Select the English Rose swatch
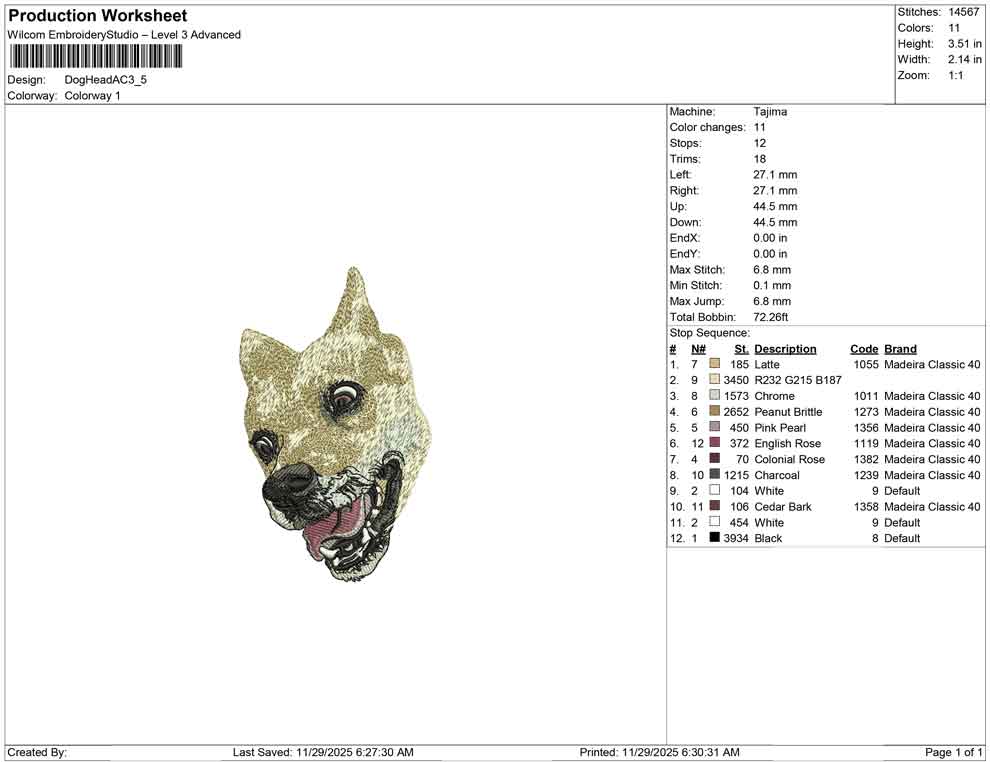The width and height of the screenshot is (990, 762). pyautogui.click(x=714, y=443)
